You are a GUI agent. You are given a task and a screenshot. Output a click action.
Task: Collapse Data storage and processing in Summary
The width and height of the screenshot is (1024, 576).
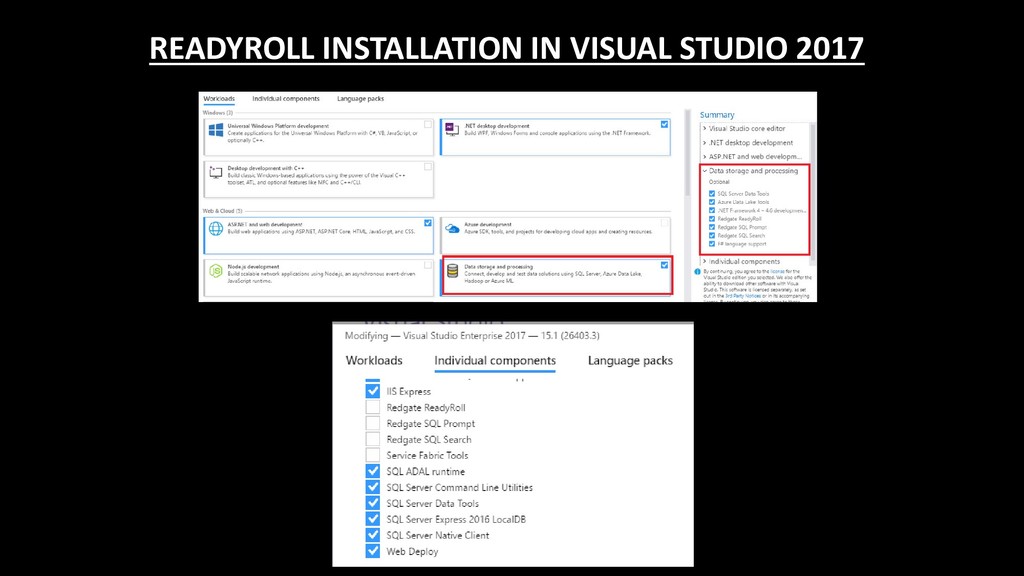[x=705, y=170]
